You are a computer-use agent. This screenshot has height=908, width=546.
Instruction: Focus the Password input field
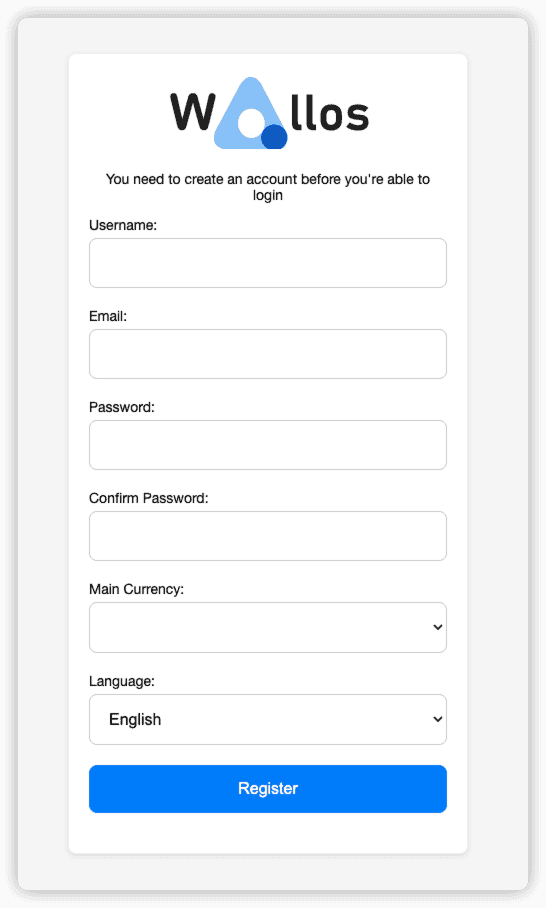(x=267, y=445)
